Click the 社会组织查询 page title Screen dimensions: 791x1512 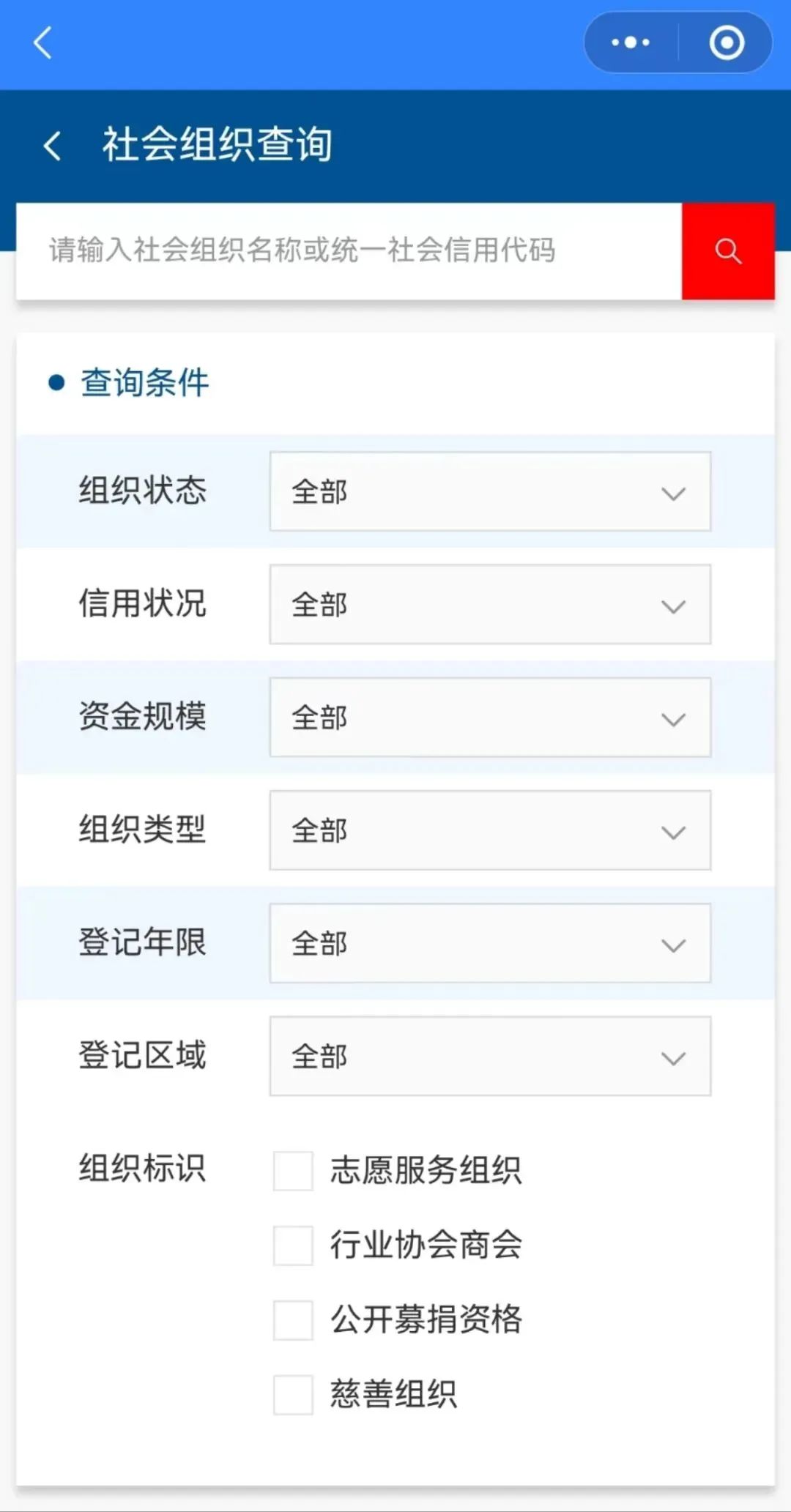pyautogui.click(x=216, y=144)
